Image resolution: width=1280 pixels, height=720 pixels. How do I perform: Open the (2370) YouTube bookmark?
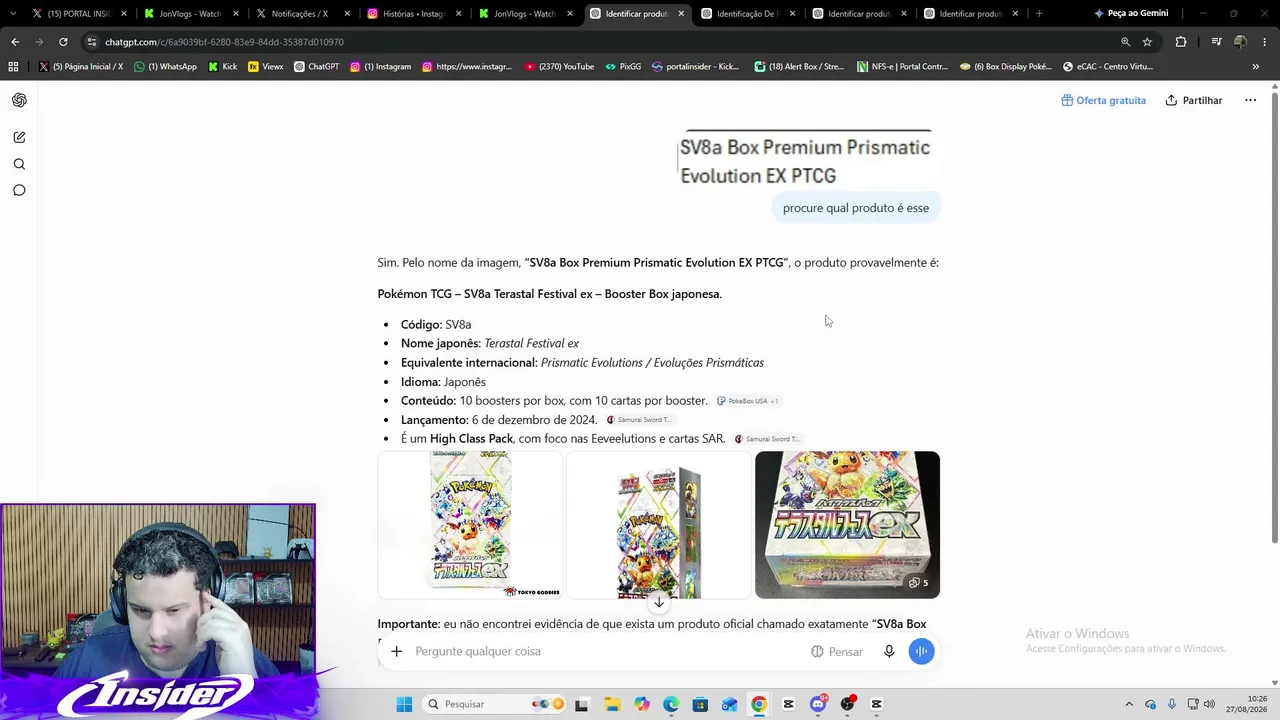coord(559,66)
